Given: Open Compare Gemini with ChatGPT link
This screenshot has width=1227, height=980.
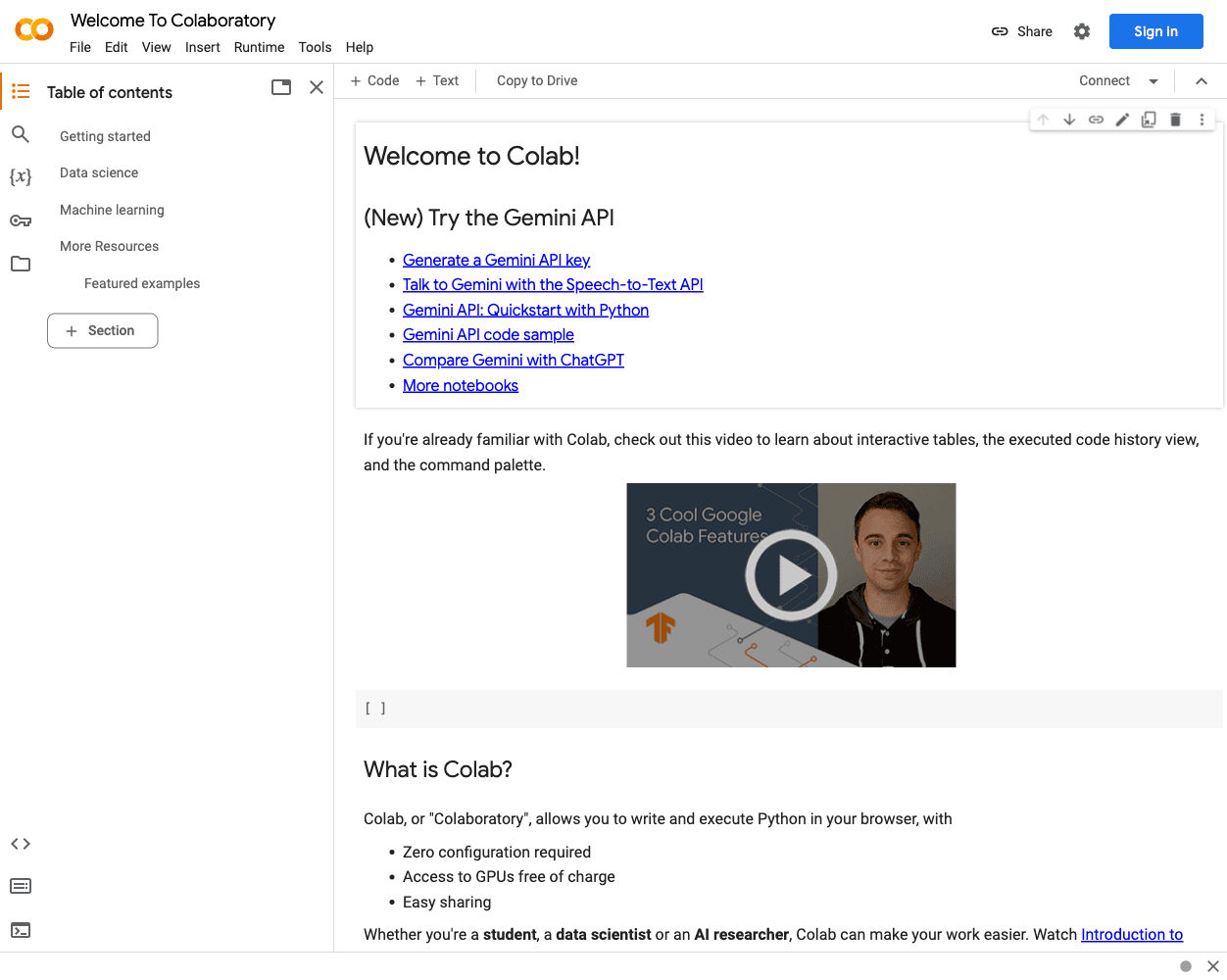Looking at the screenshot, I should [x=514, y=360].
